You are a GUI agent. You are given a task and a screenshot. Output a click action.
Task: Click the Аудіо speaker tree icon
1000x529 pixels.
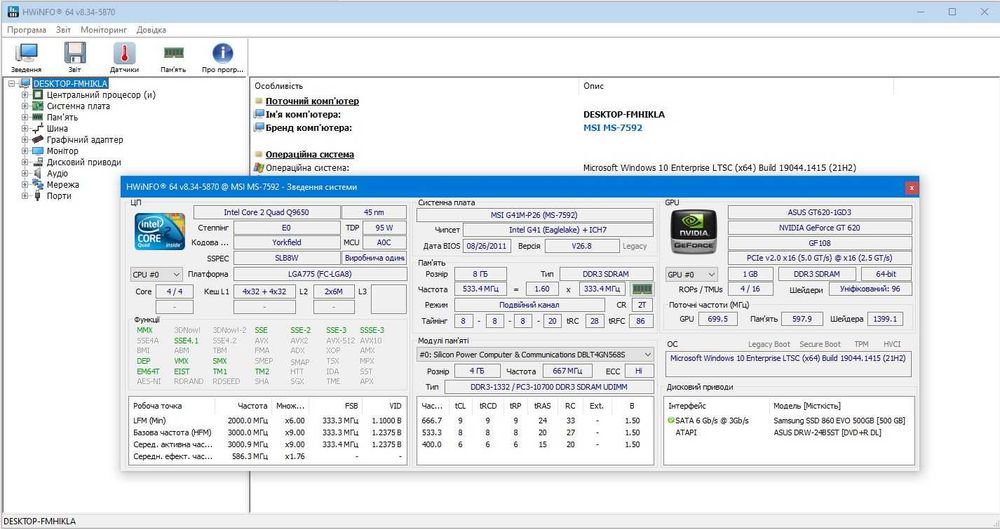(38, 174)
